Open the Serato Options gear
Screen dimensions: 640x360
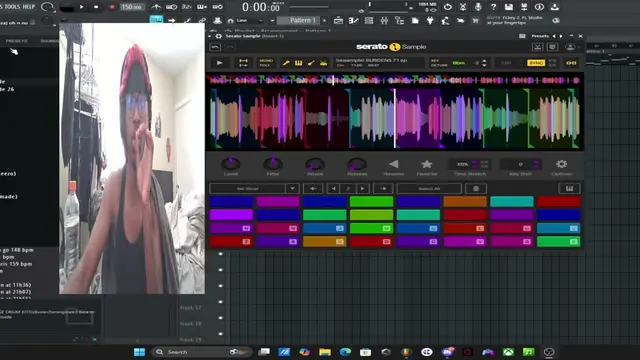pyautogui.click(x=562, y=164)
